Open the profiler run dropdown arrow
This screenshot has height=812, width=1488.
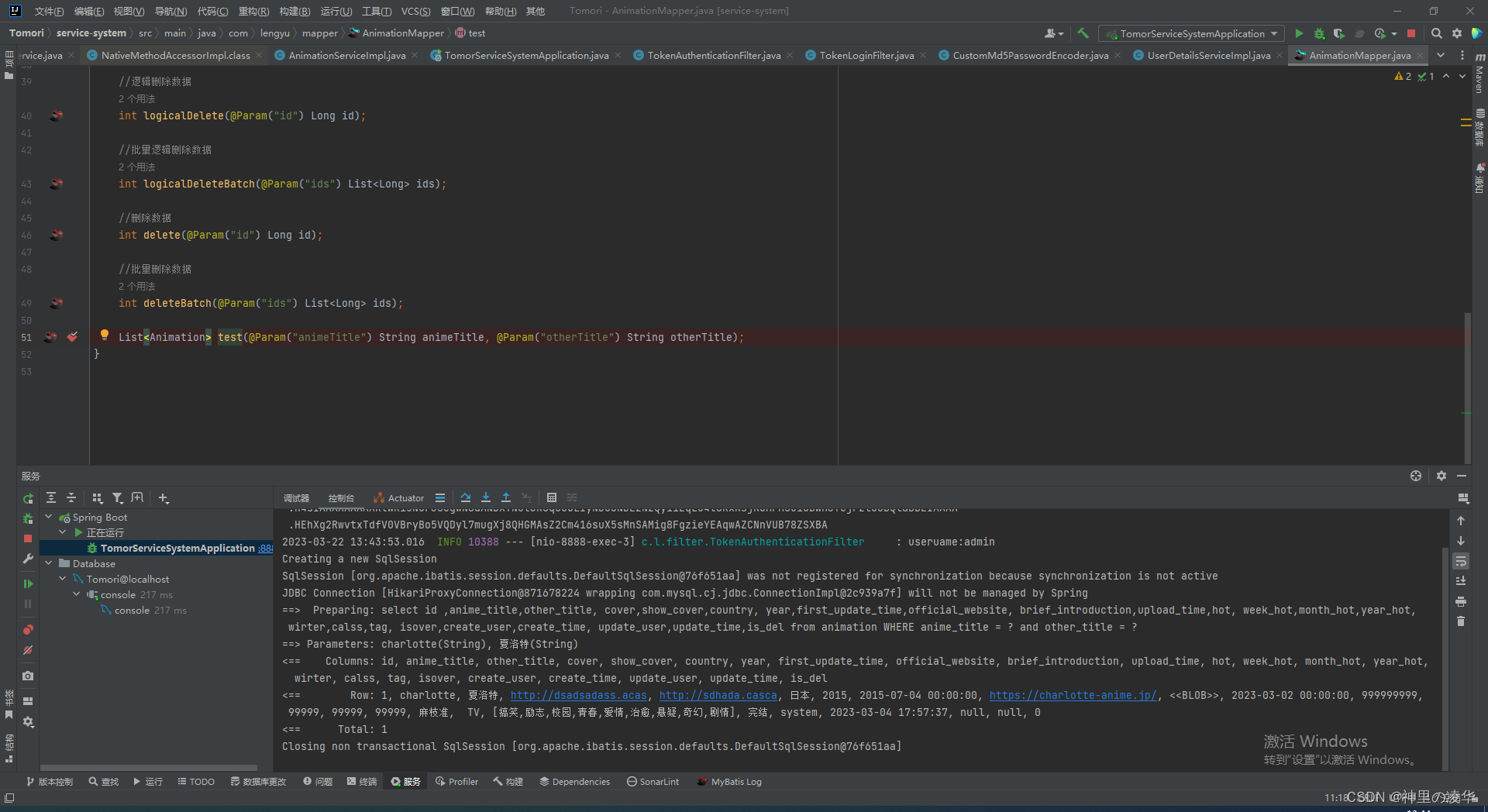pos(1394,33)
